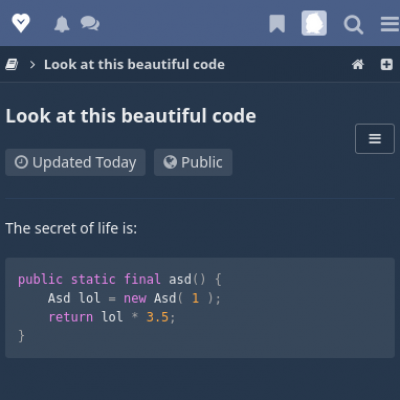Click breadcrumb 'Look at this beautiful code'
The height and width of the screenshot is (400, 400).
134,64
